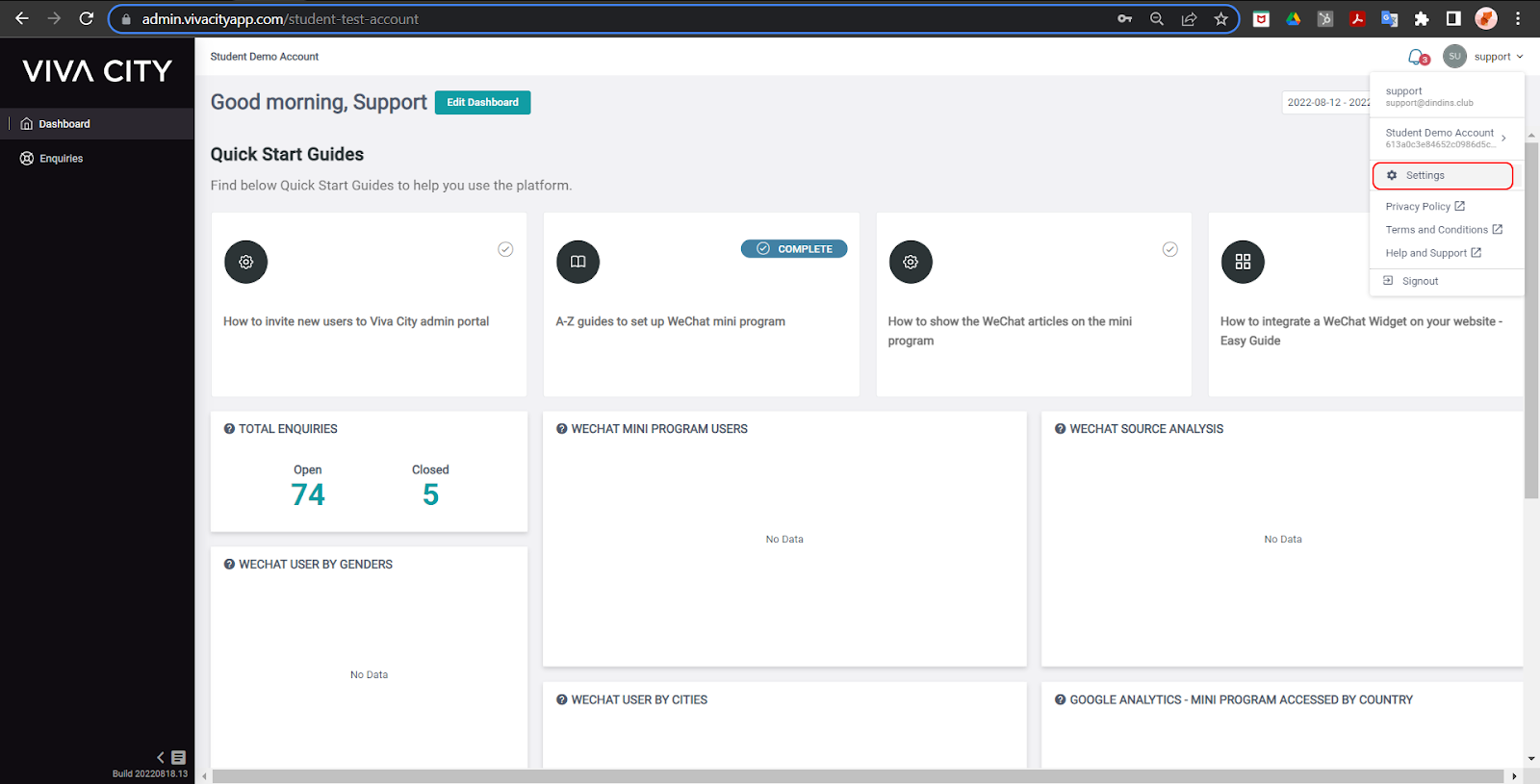Open the Google Translate extension icon
Screen dimensions: 1540x784
1389,18
